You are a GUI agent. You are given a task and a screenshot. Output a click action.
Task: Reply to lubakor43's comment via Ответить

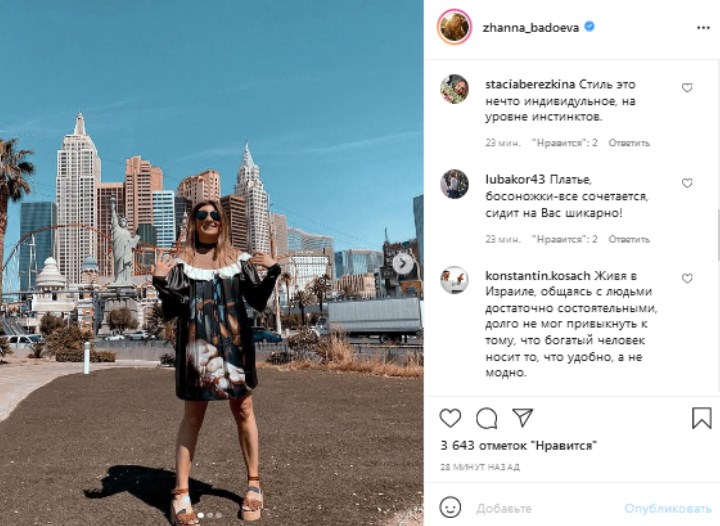point(629,239)
